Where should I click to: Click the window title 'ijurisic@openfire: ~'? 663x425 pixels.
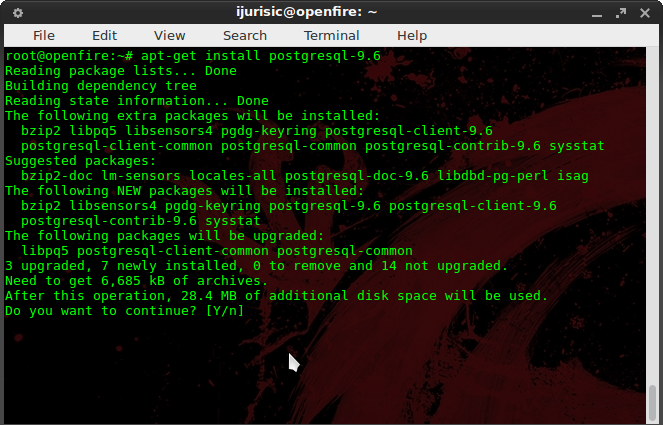307,12
